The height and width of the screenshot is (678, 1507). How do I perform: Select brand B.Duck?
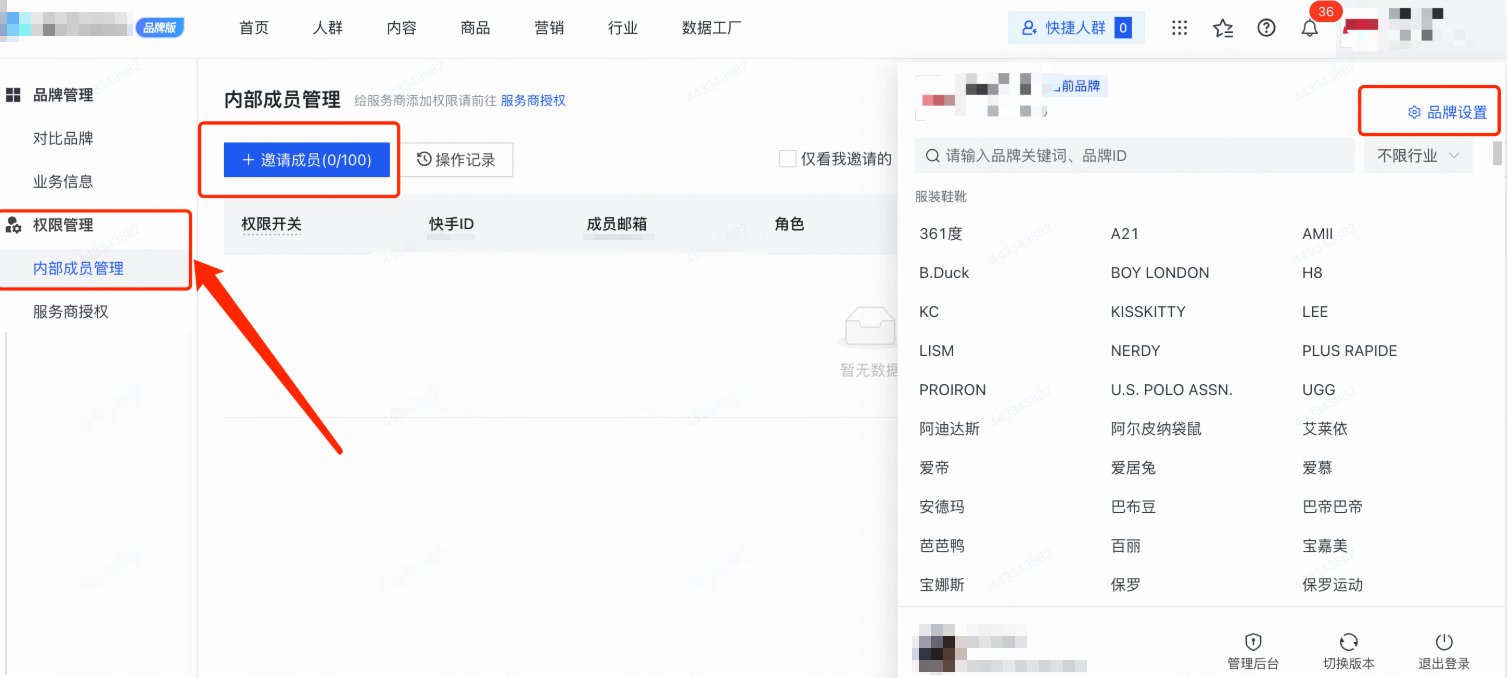coord(944,273)
